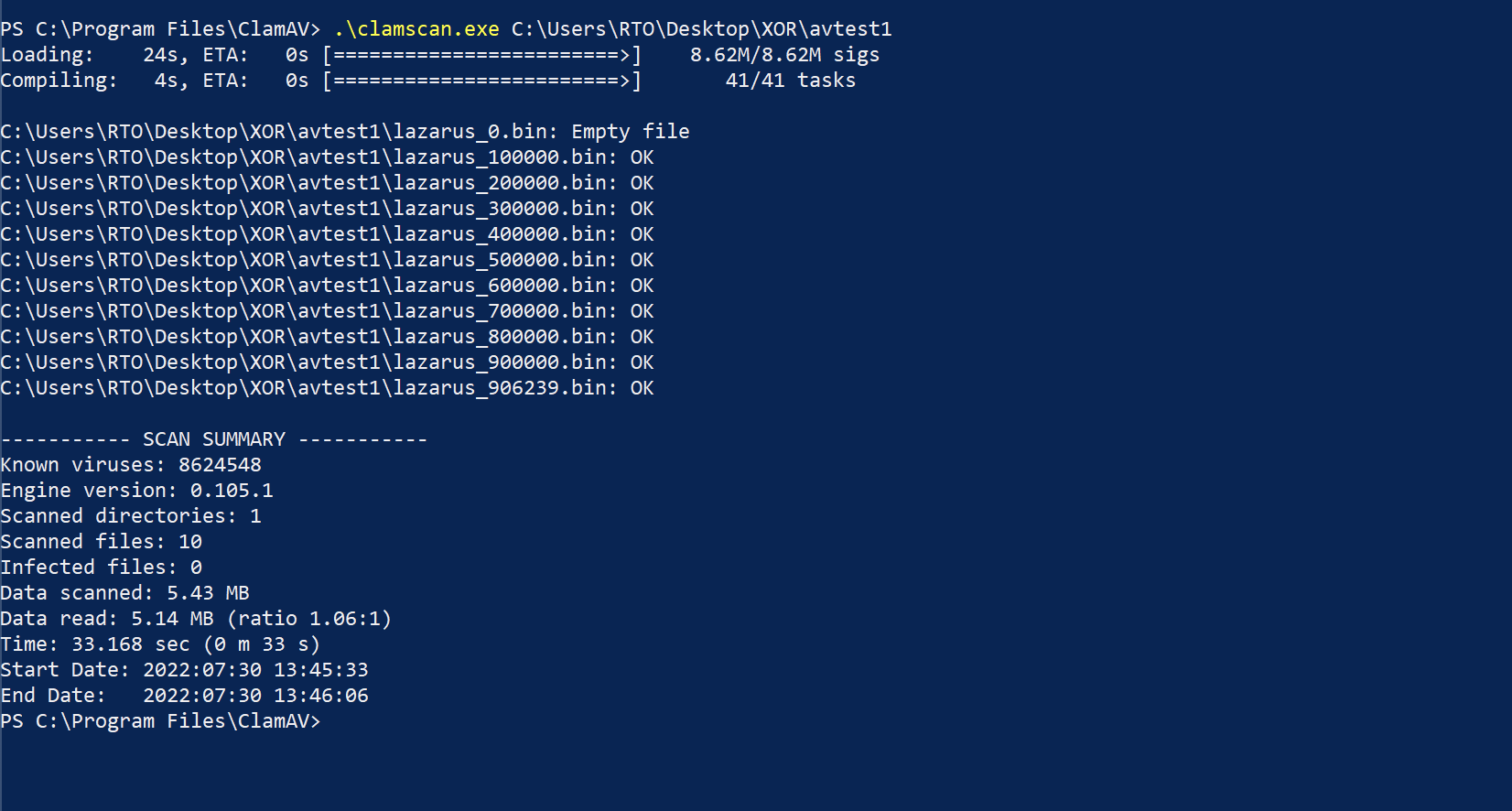
Task: Click the Compiling progress bar
Action: [482, 81]
